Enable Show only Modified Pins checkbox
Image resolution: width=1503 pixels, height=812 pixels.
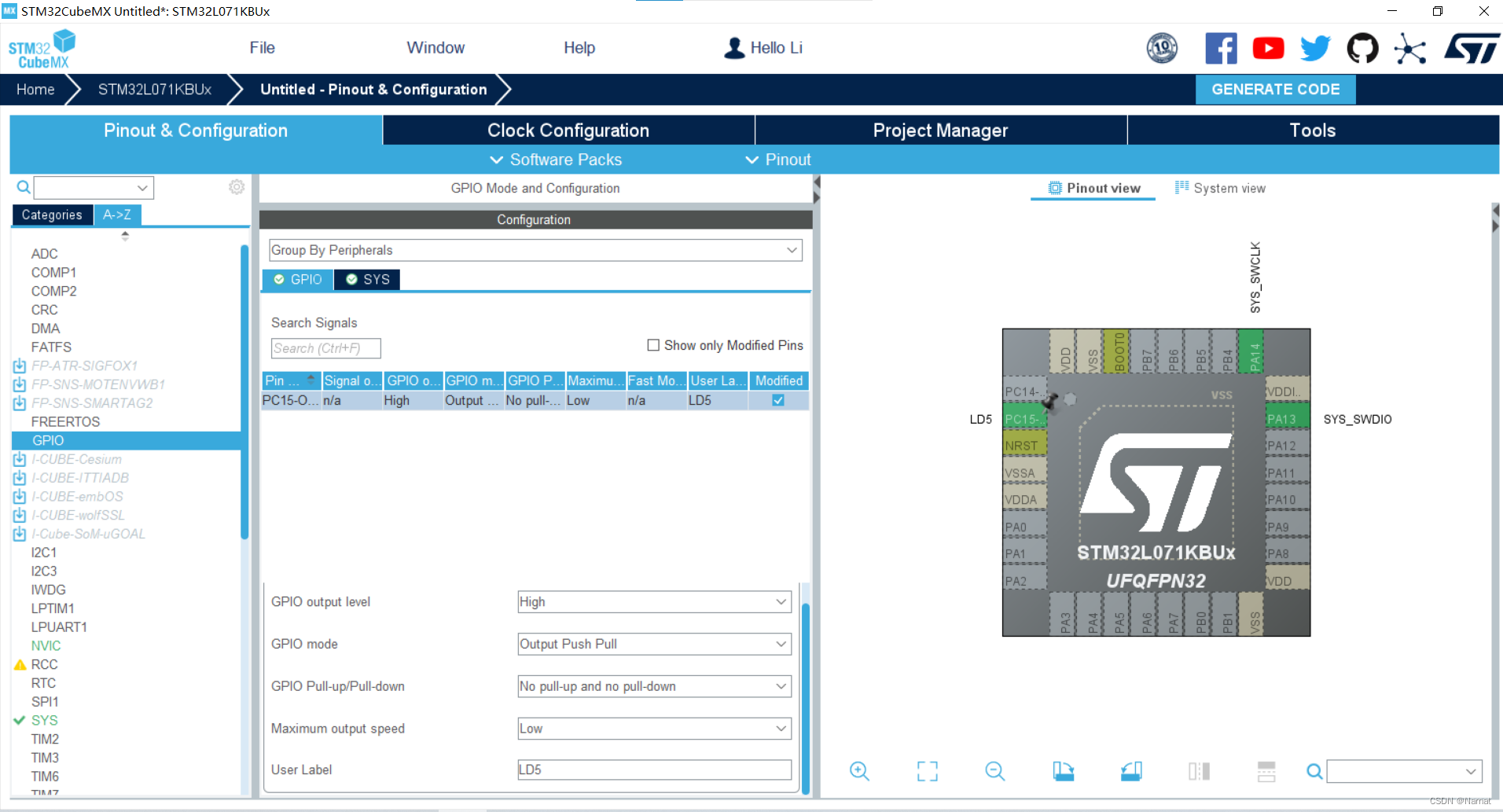click(x=653, y=345)
